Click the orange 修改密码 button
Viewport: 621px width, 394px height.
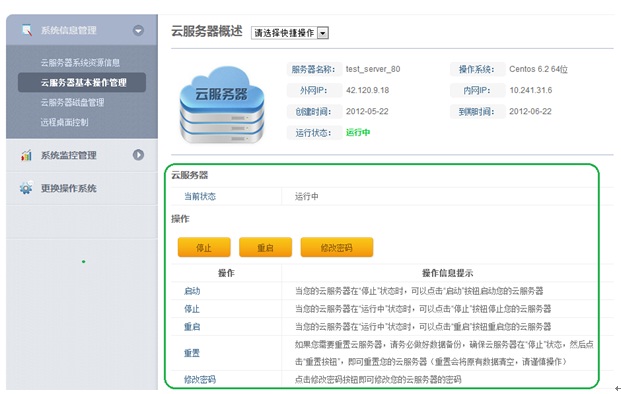pos(337,247)
